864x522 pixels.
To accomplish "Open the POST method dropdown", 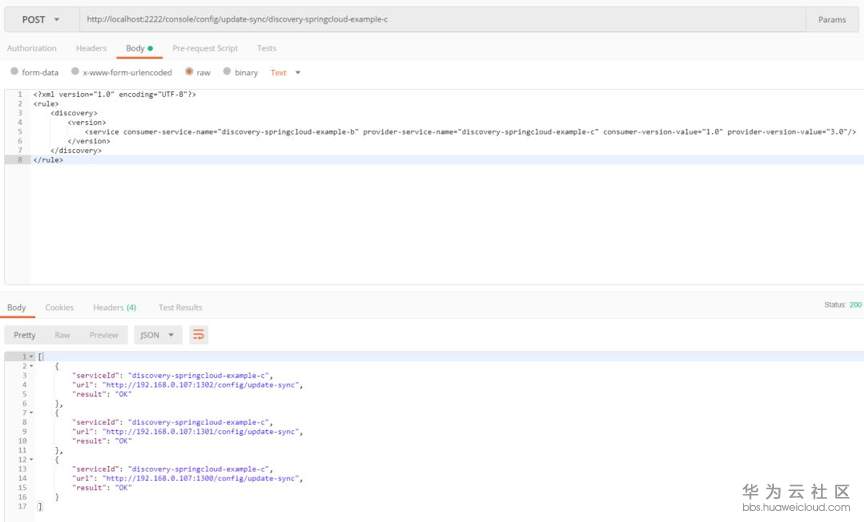I will pyautogui.click(x=41, y=19).
